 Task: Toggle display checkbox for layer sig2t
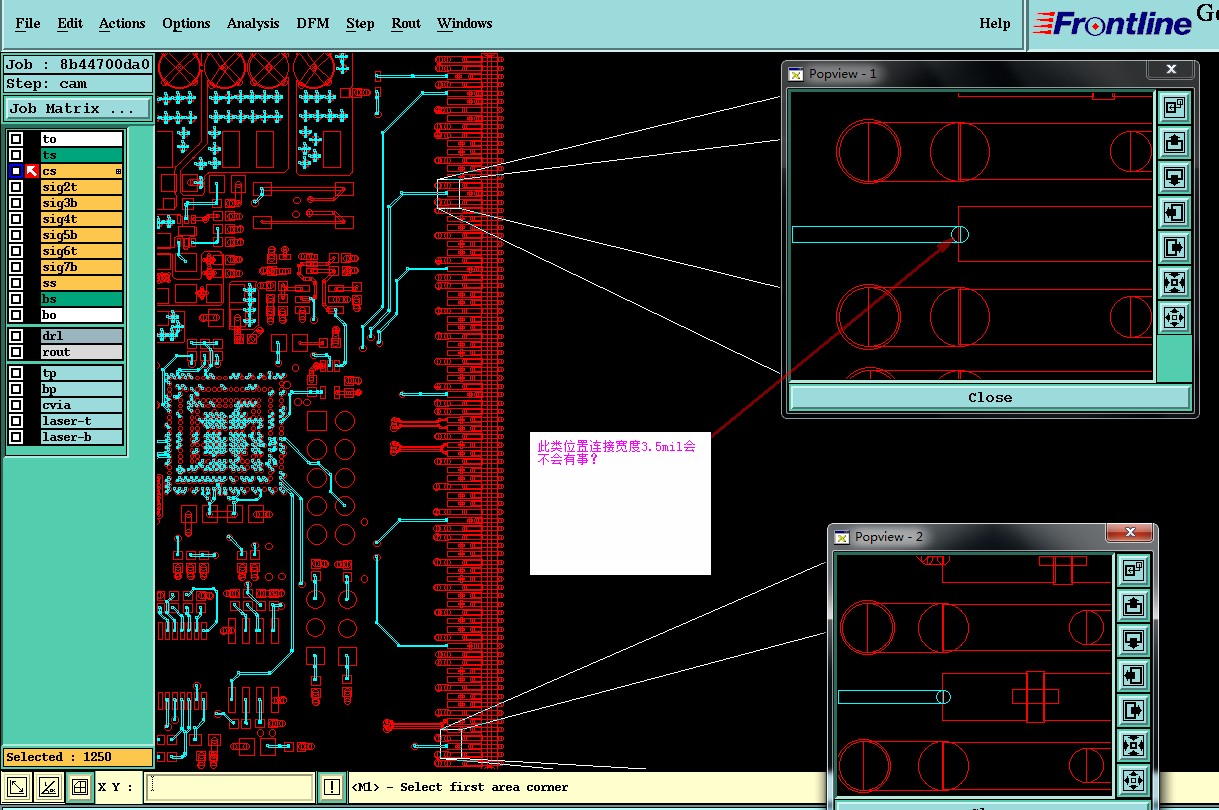tap(15, 187)
